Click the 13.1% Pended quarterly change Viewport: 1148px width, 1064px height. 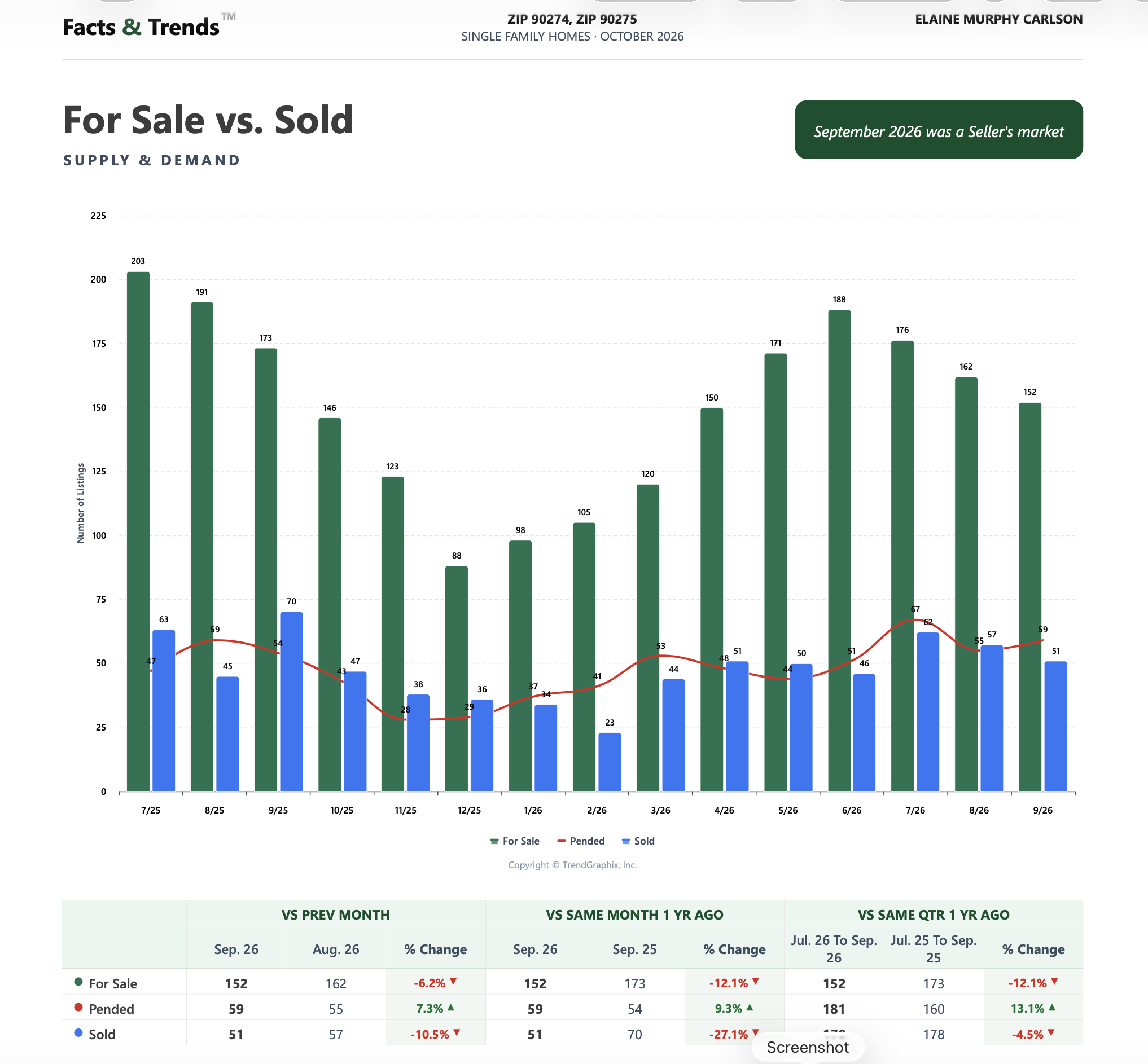[x=1033, y=1008]
